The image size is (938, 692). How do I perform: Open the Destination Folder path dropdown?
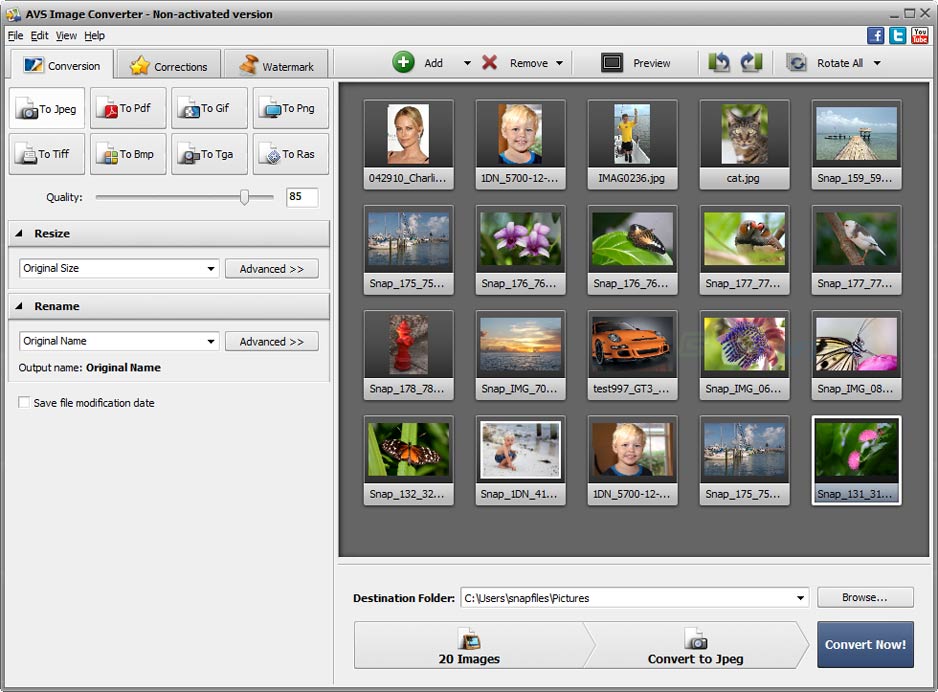(x=800, y=598)
